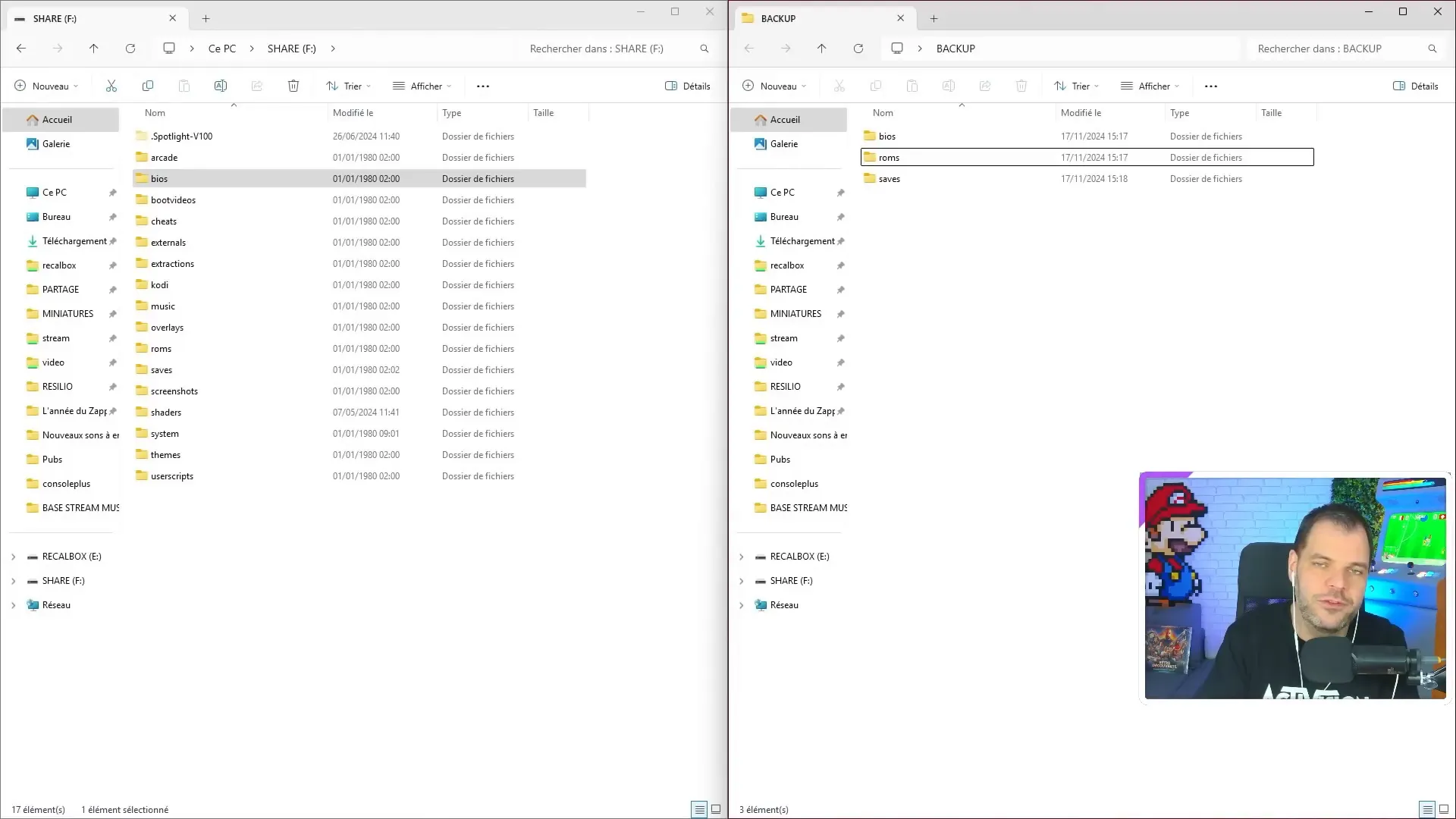
Task: Select the overlays folder
Action: 359,328
